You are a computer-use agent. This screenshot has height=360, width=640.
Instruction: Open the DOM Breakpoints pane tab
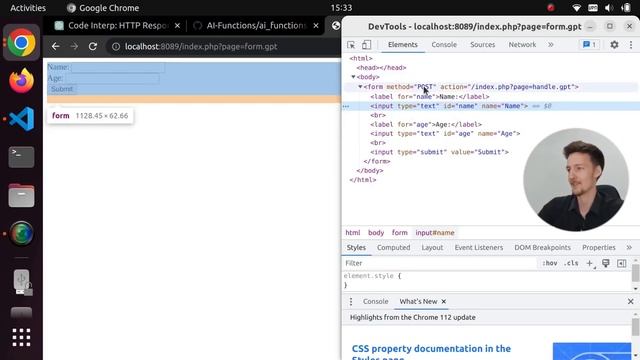click(x=542, y=247)
